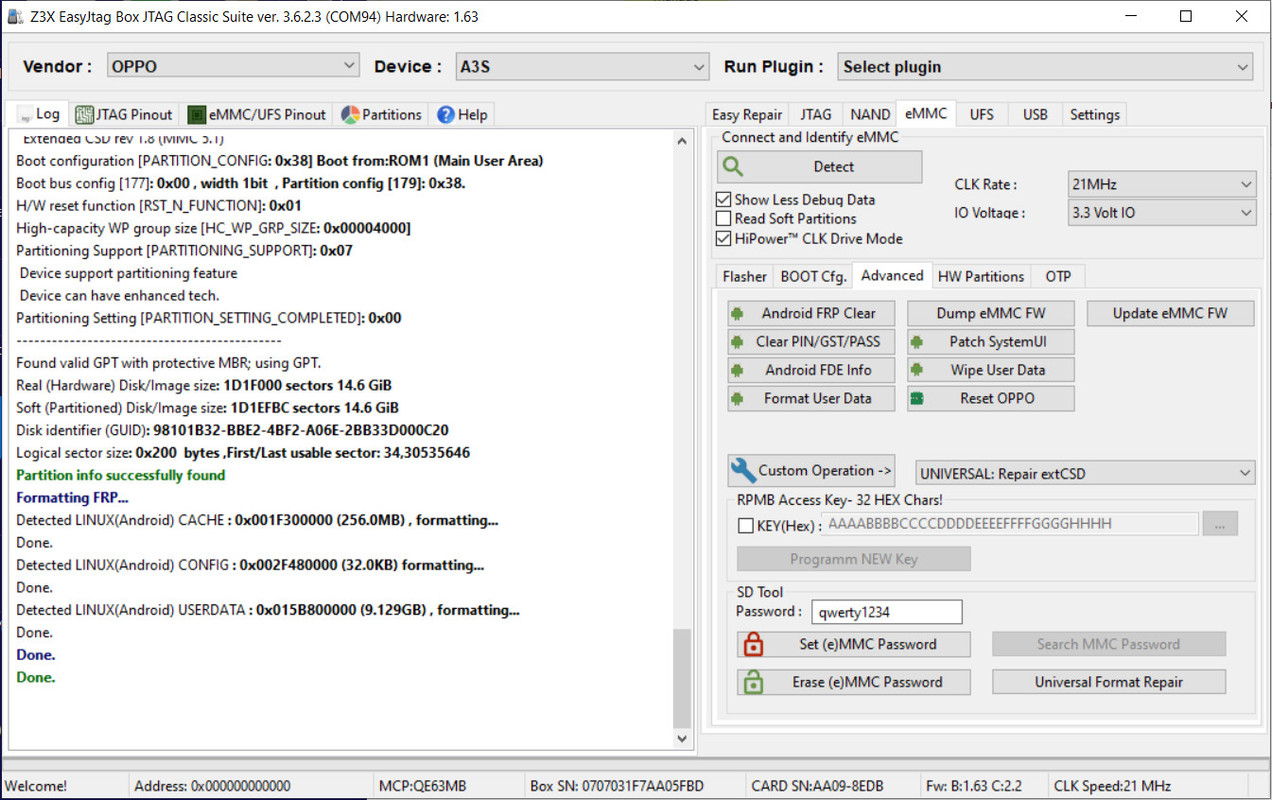Screen dimensions: 1272x800
Task: Click the red padlock icon for Set Password
Action: pyautogui.click(x=754, y=644)
